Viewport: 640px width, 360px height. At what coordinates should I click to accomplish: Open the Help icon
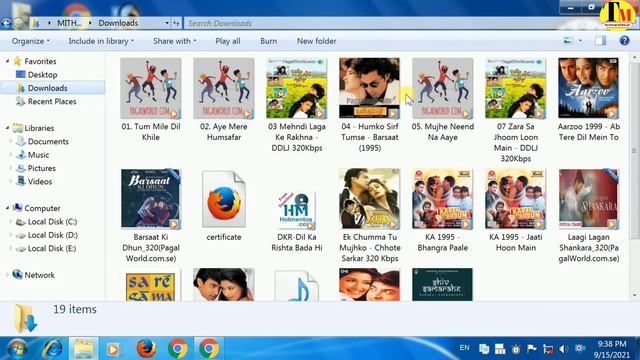click(x=624, y=40)
